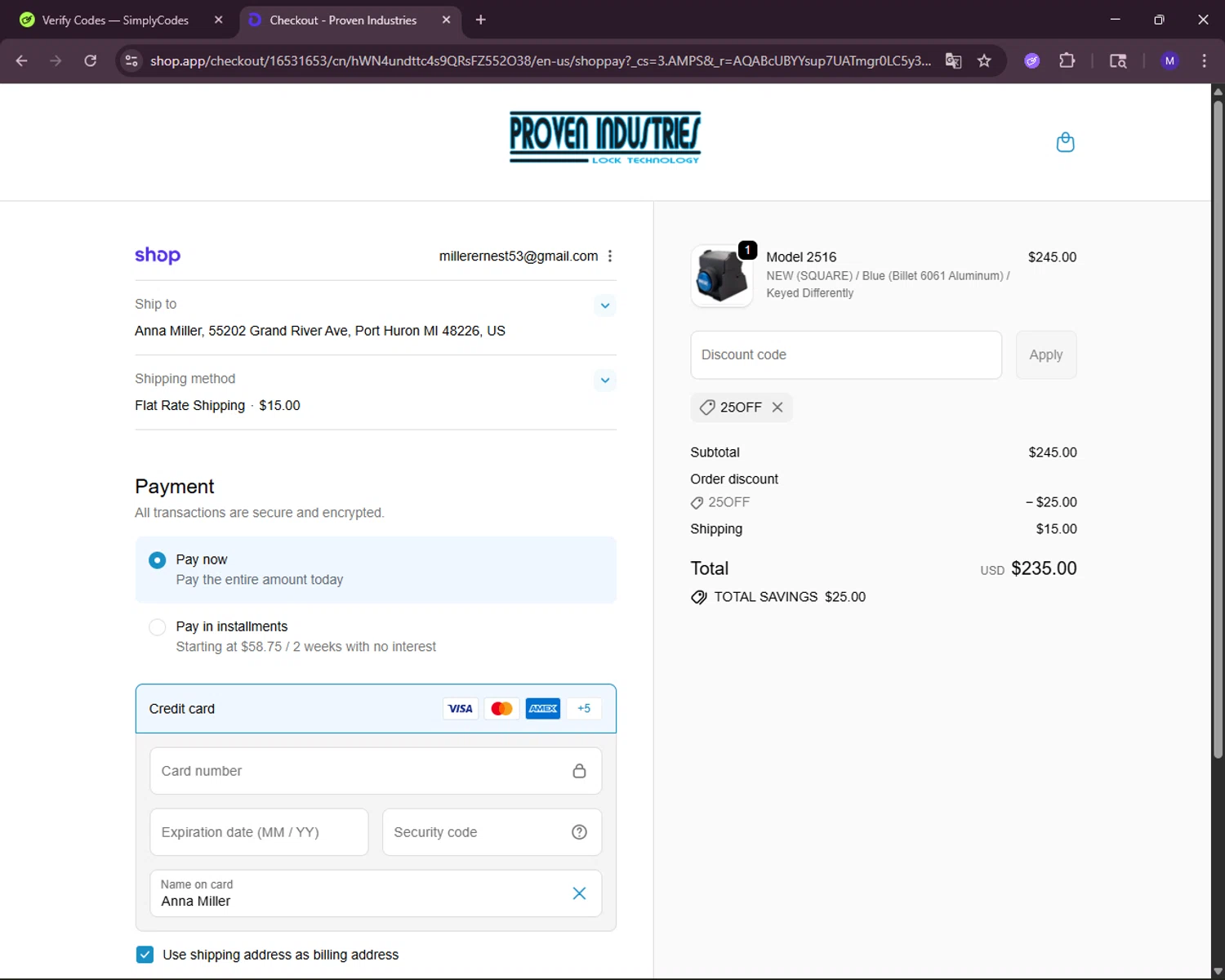The height and width of the screenshot is (980, 1225).
Task: Select the Pay in installments option
Action: [x=157, y=627]
